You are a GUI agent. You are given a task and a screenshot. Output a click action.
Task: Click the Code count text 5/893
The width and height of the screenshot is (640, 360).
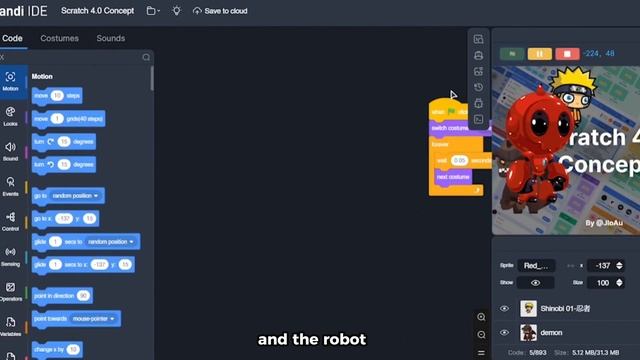click(x=538, y=353)
